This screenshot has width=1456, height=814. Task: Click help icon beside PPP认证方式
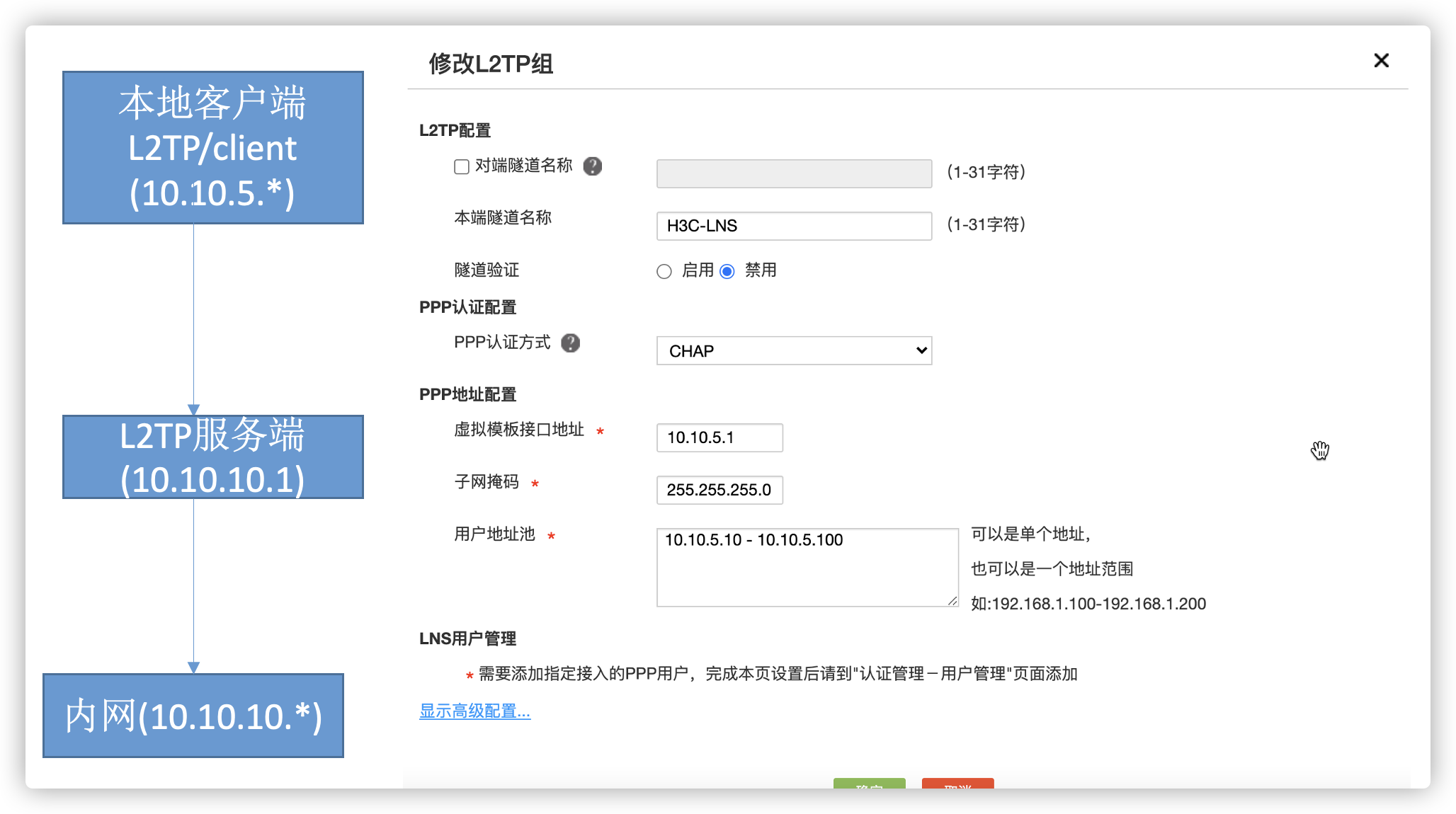coord(570,343)
